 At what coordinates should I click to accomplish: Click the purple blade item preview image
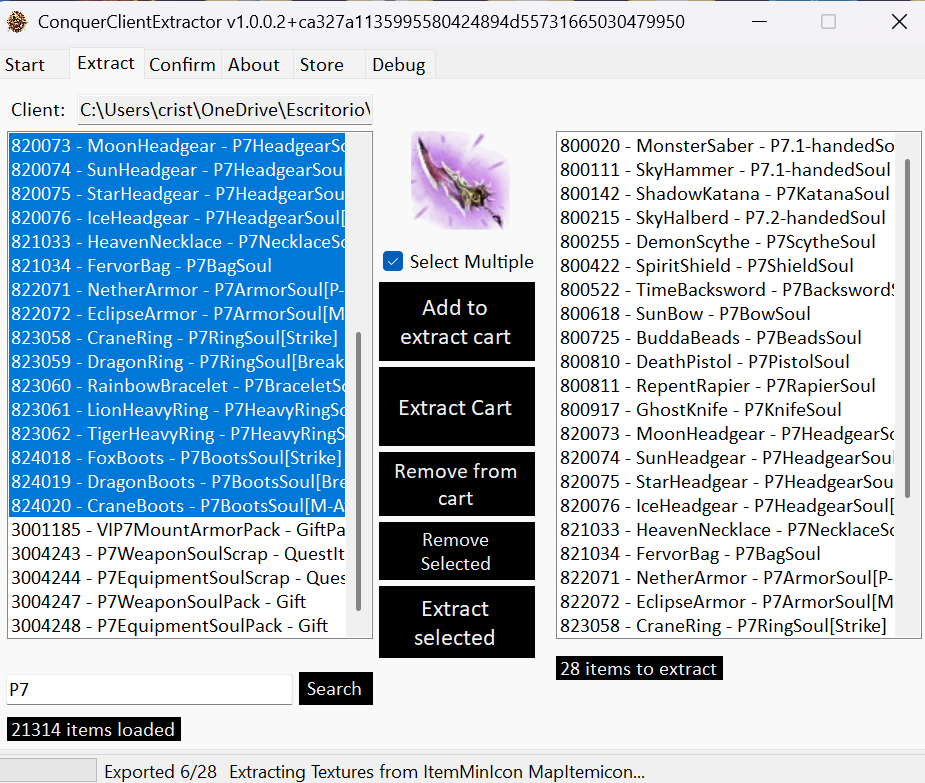[459, 181]
